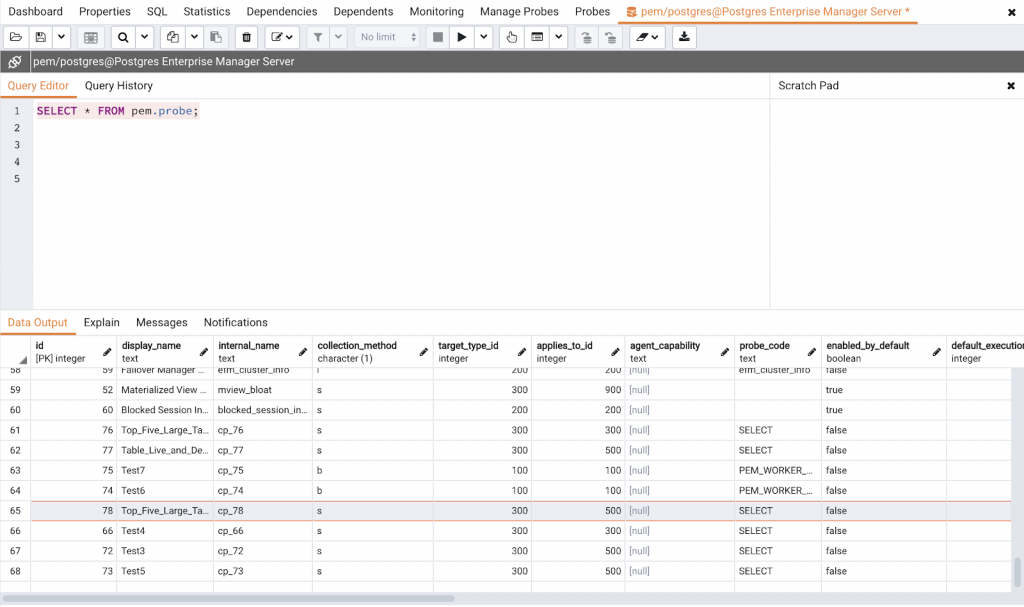Open the Messages tab
Image resolution: width=1024 pixels, height=607 pixels.
[161, 323]
